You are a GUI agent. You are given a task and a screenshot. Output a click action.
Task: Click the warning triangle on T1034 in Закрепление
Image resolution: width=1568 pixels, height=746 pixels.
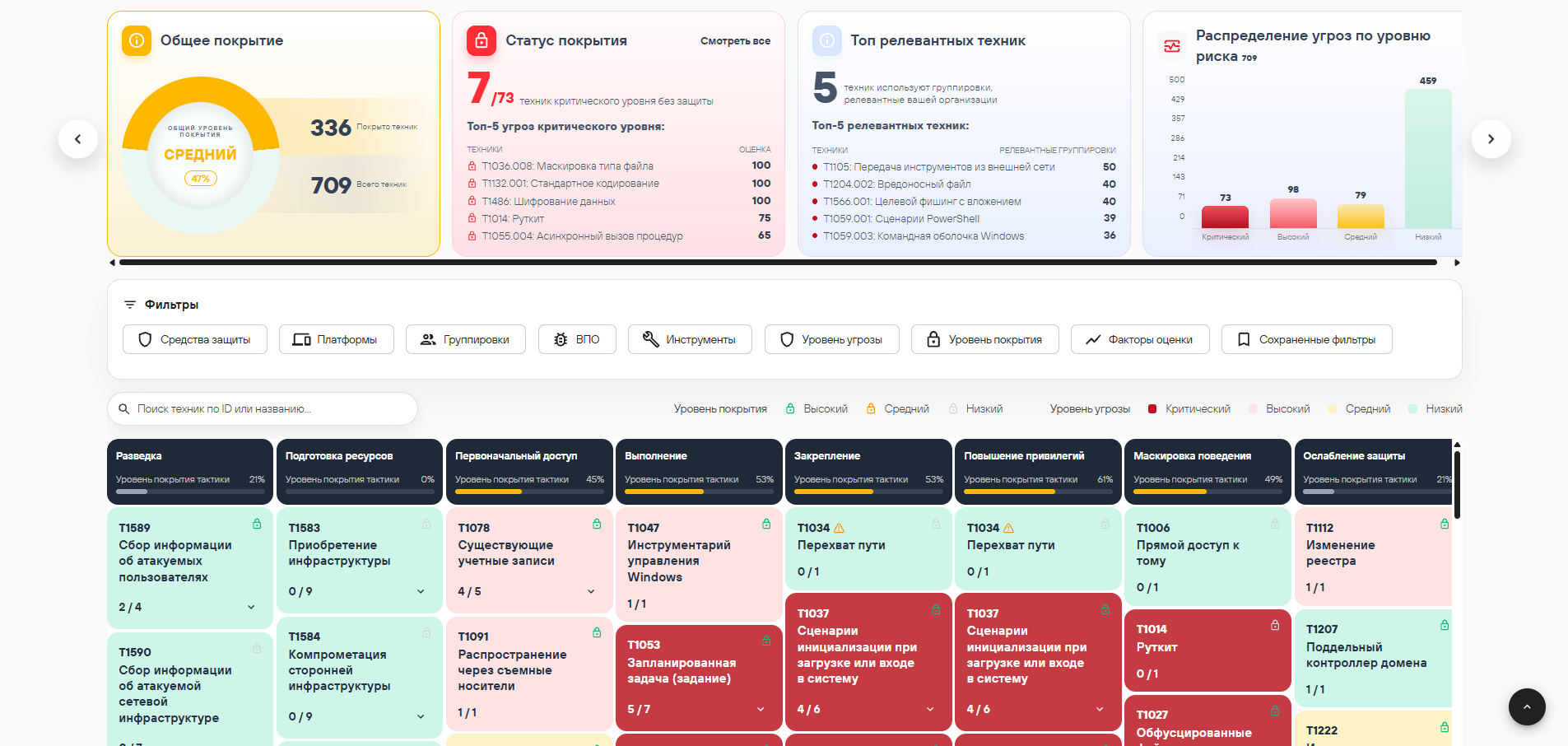(x=839, y=528)
